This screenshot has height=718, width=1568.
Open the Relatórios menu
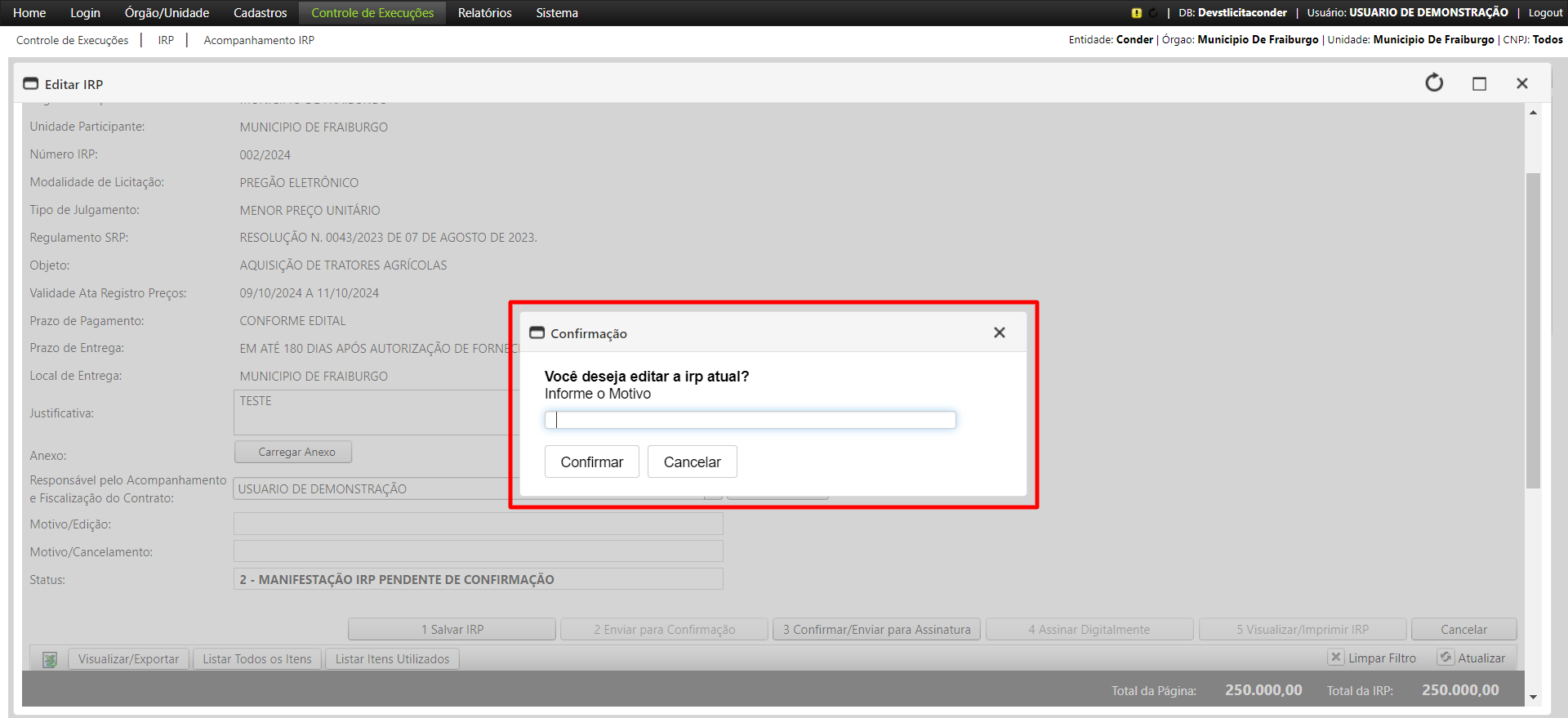coord(484,13)
